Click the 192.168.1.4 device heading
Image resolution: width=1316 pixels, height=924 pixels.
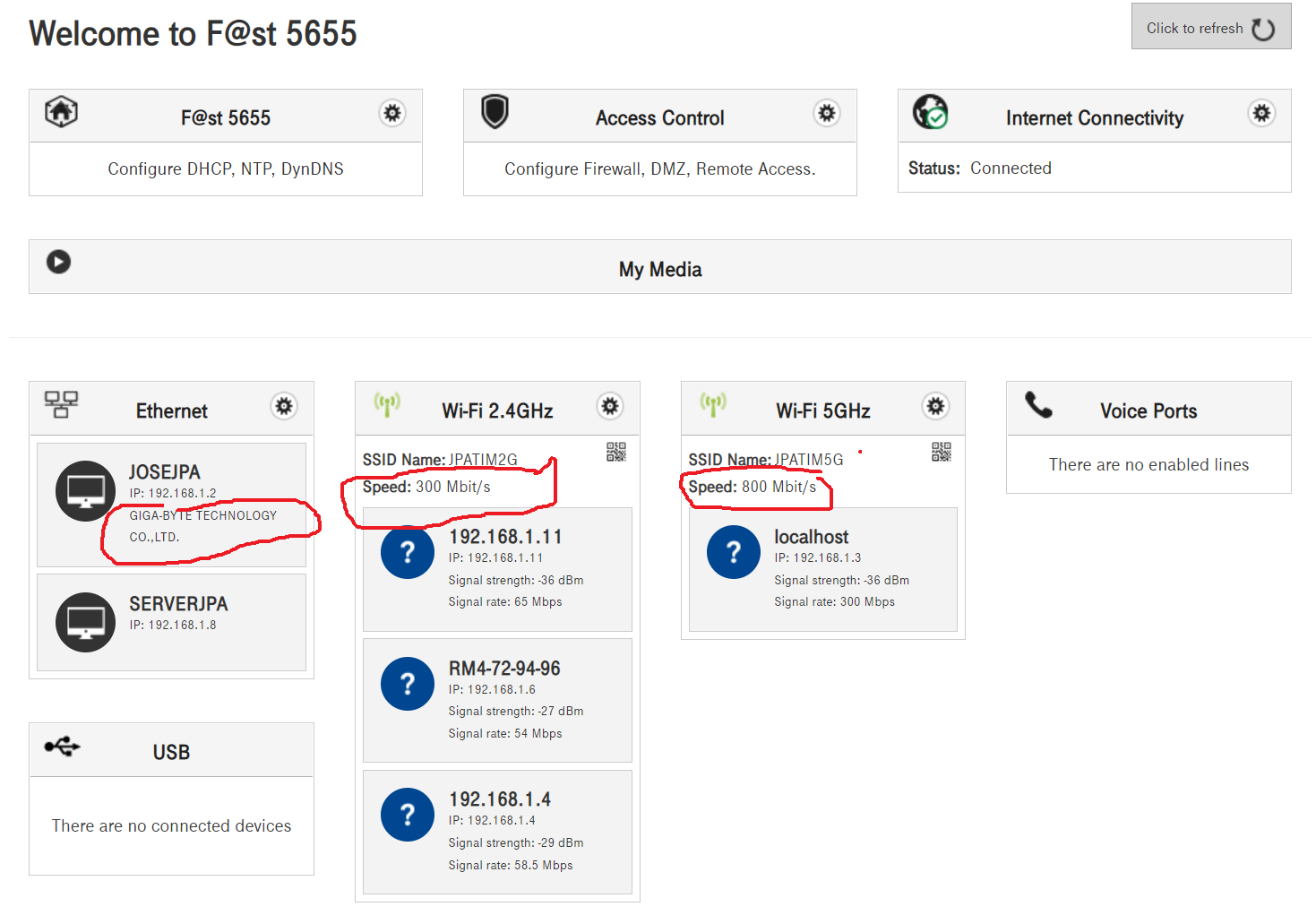[500, 799]
